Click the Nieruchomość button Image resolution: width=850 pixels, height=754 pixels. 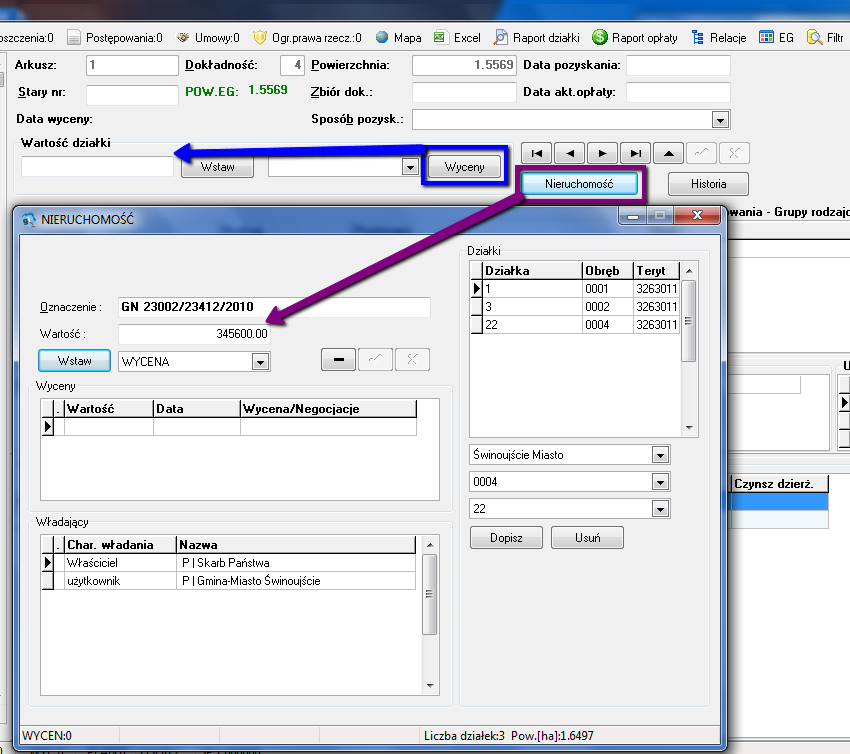click(x=579, y=184)
